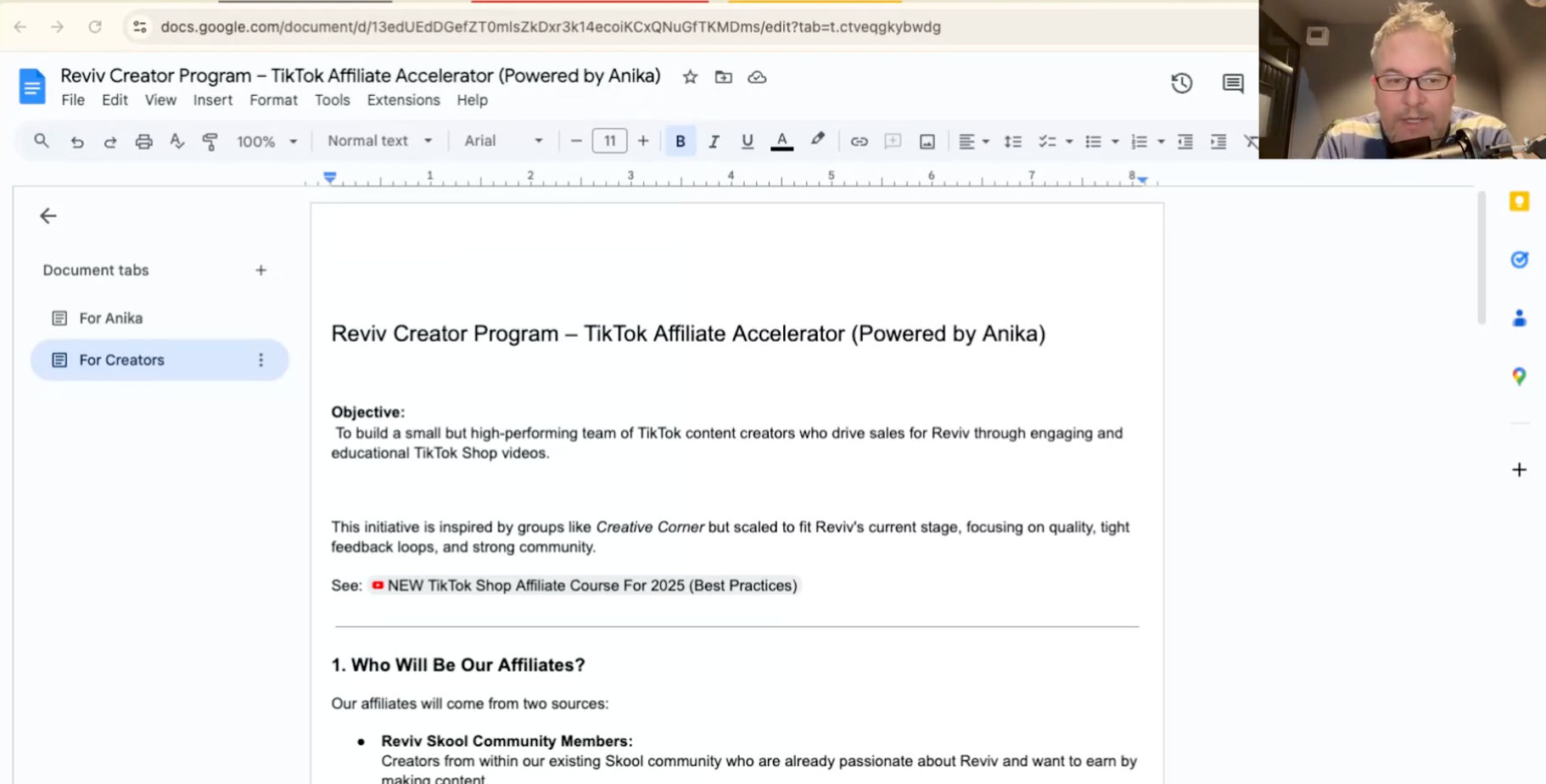Switch to the For Anika tab
This screenshot has height=784, width=1546.
pyautogui.click(x=110, y=318)
